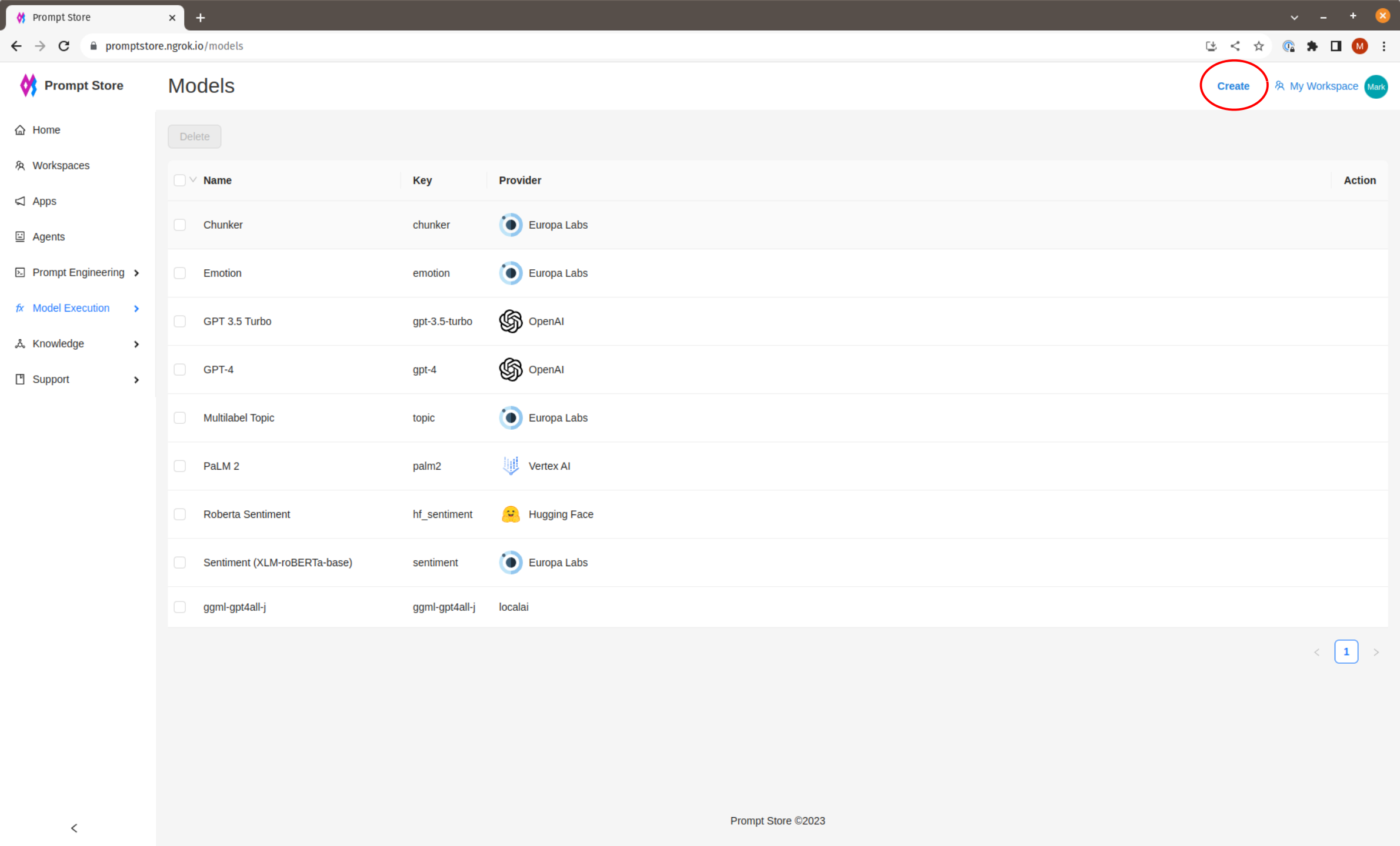Viewport: 1400px width, 846px height.
Task: Click the Vertex AI logo in PaLM 2 row
Action: [511, 466]
